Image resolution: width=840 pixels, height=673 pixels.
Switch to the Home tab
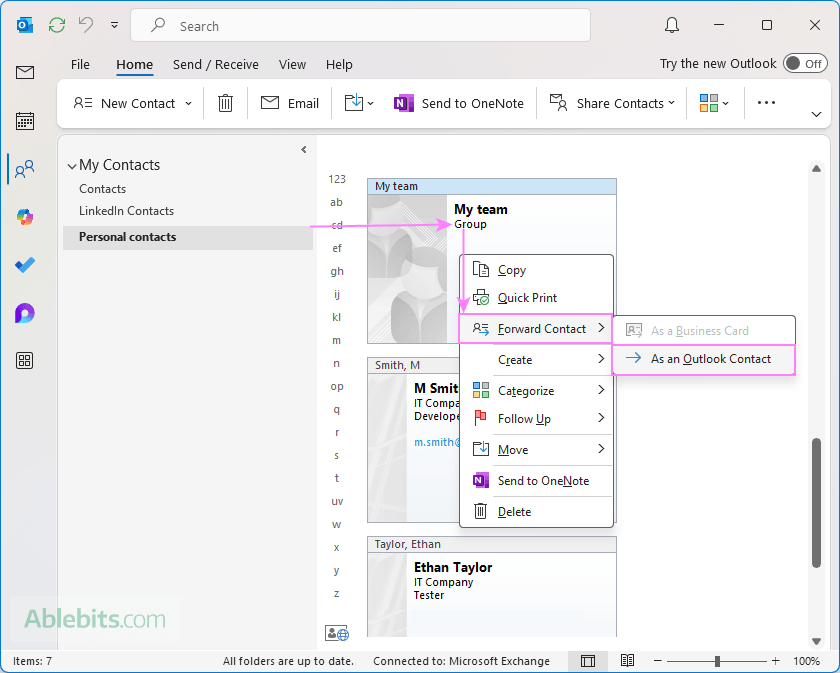tap(134, 64)
